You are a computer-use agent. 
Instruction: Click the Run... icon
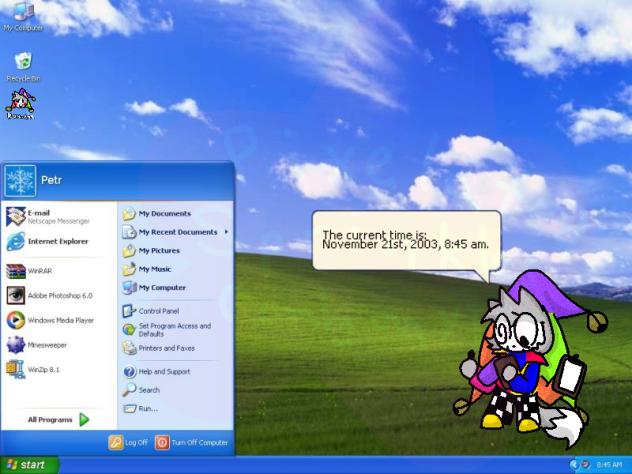click(x=129, y=408)
